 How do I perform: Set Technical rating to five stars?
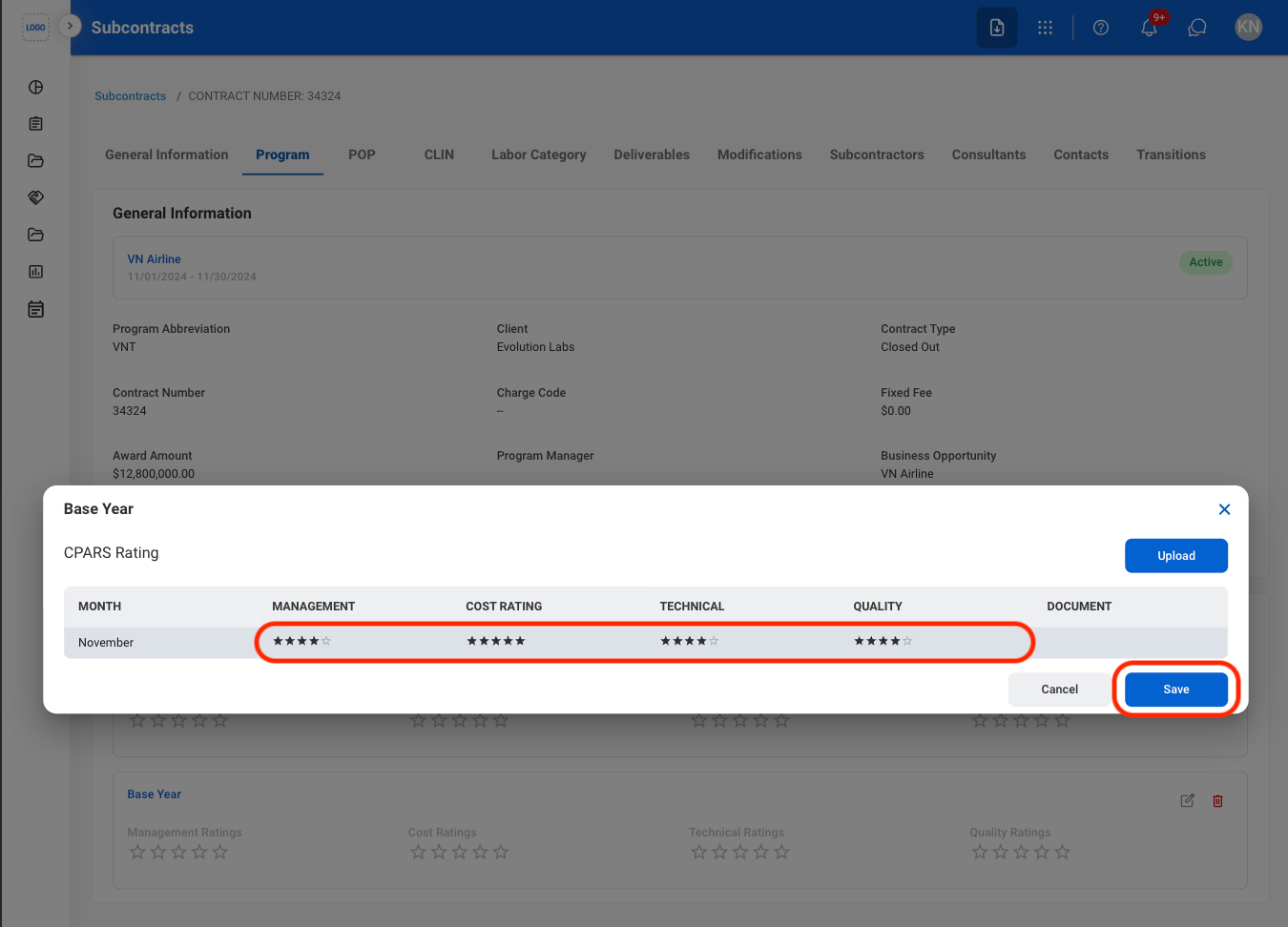tap(714, 641)
